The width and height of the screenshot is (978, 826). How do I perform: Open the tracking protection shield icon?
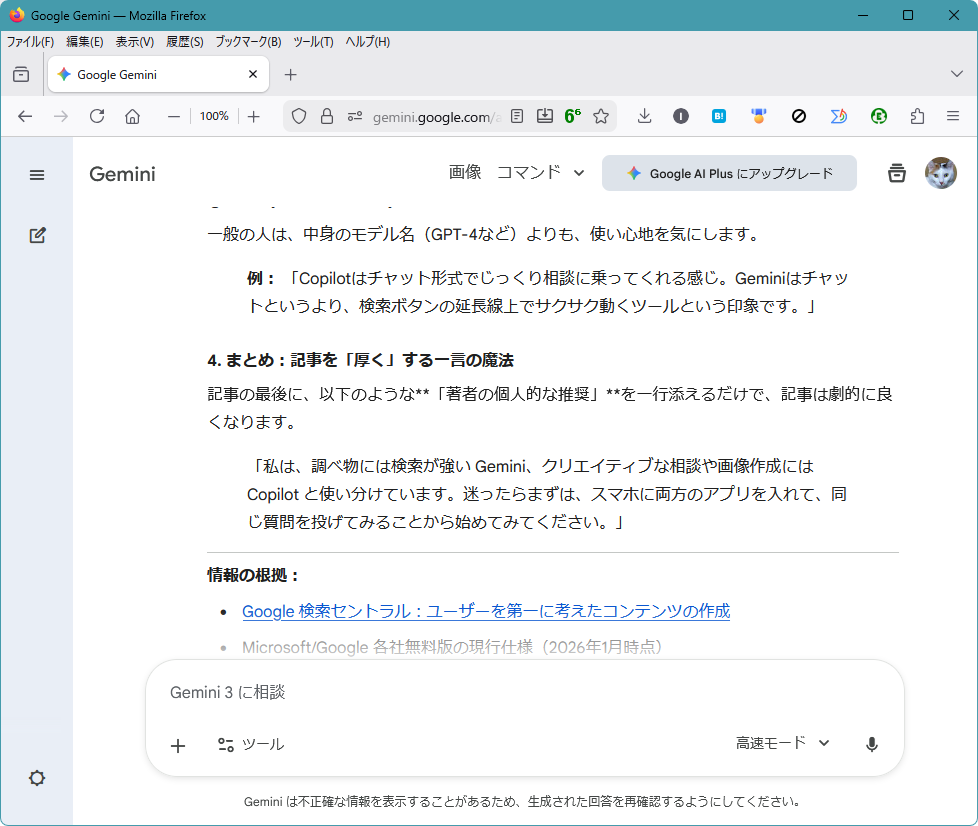(299, 116)
